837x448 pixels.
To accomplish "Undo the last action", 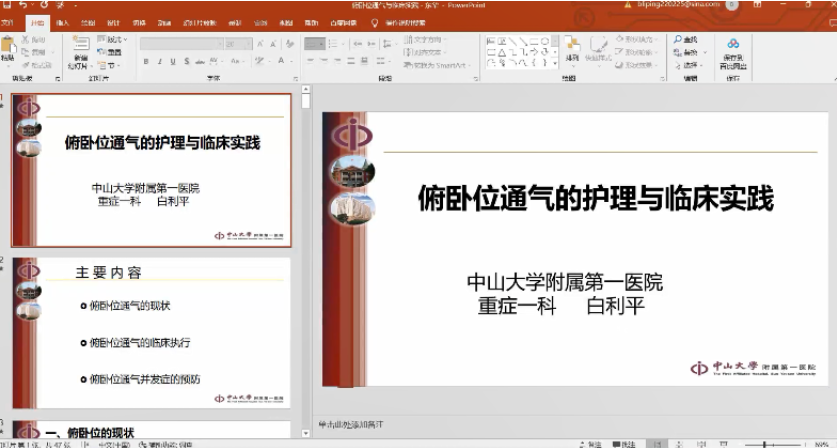I will pos(23,5).
